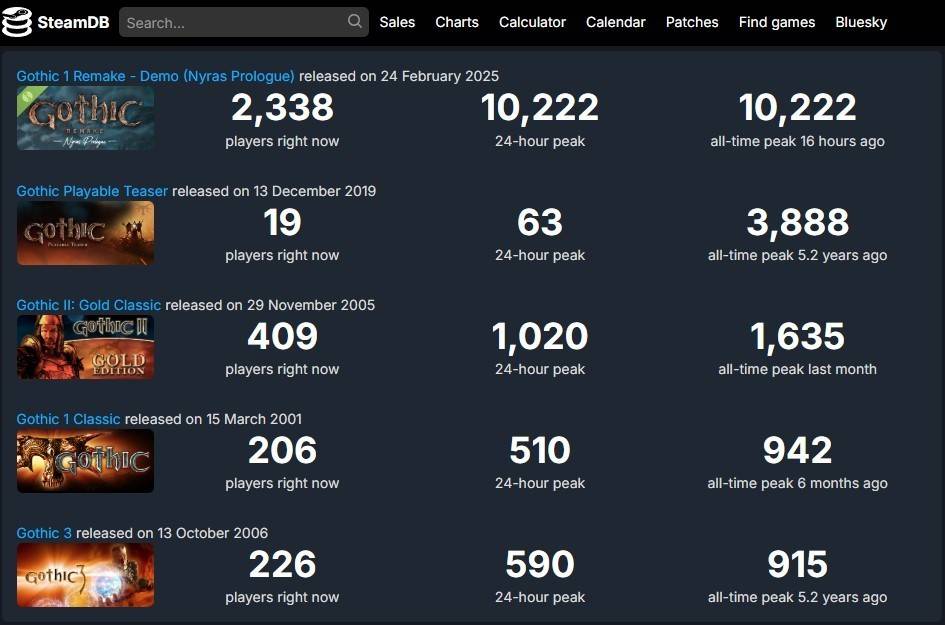Open the Gothic 3 capsule artwork
This screenshot has height=625, width=945.
coord(85,574)
